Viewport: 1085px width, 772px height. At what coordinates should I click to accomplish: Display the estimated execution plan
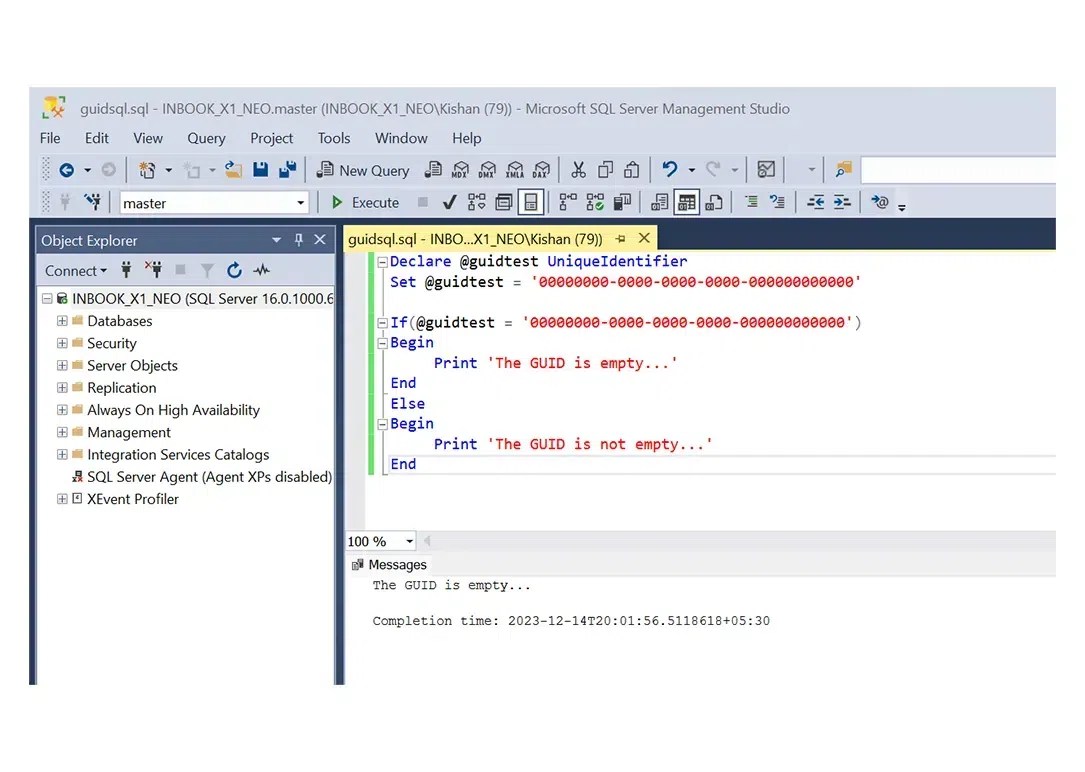[x=477, y=201]
